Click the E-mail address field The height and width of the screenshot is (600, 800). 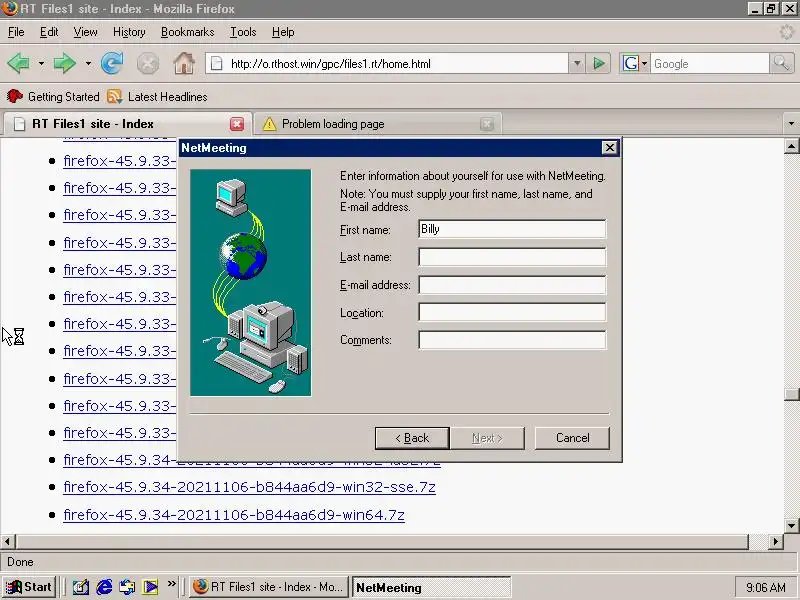click(512, 285)
